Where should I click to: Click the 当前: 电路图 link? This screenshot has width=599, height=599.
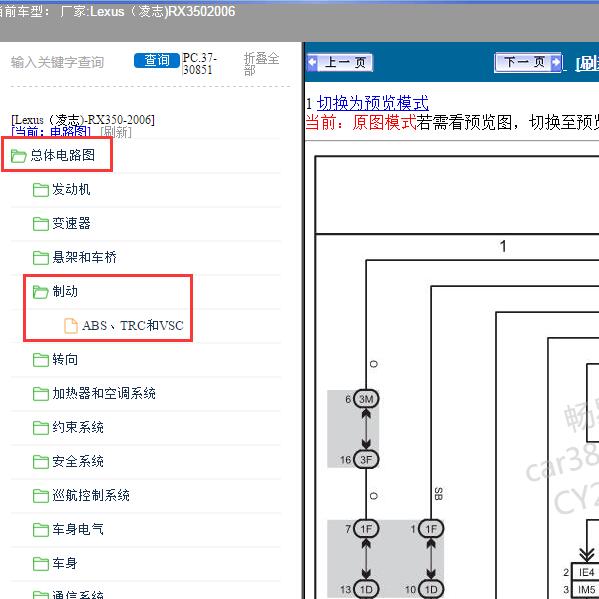tap(51, 132)
